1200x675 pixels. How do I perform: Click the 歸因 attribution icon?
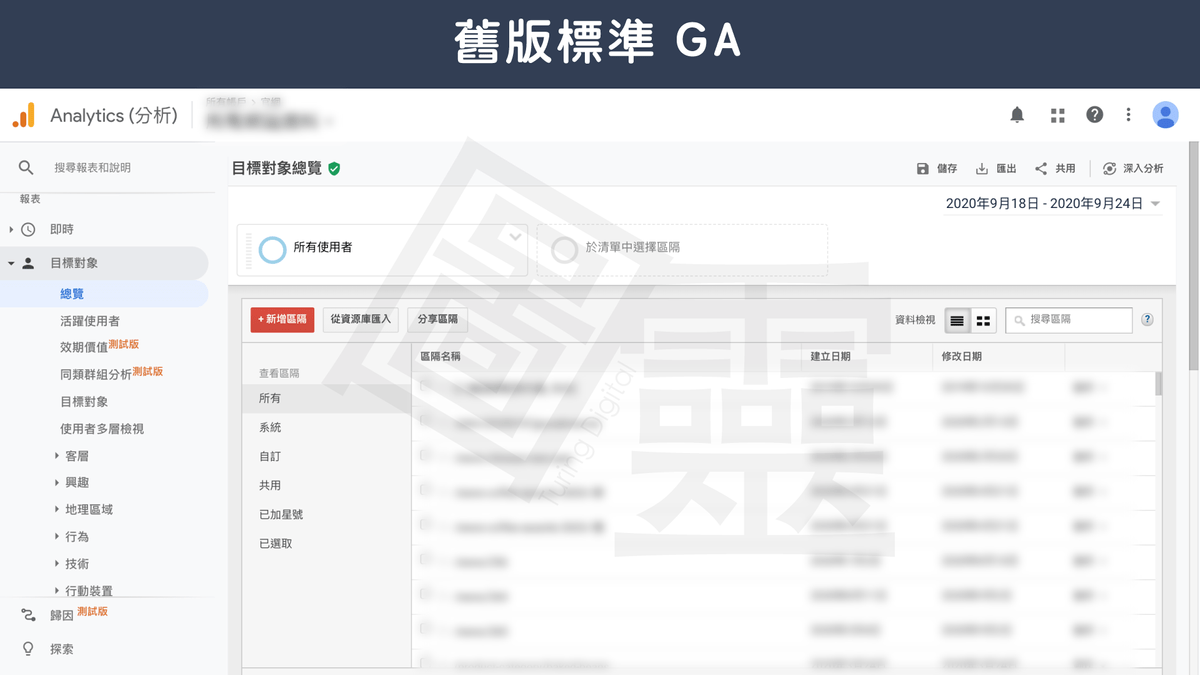[x=28, y=615]
